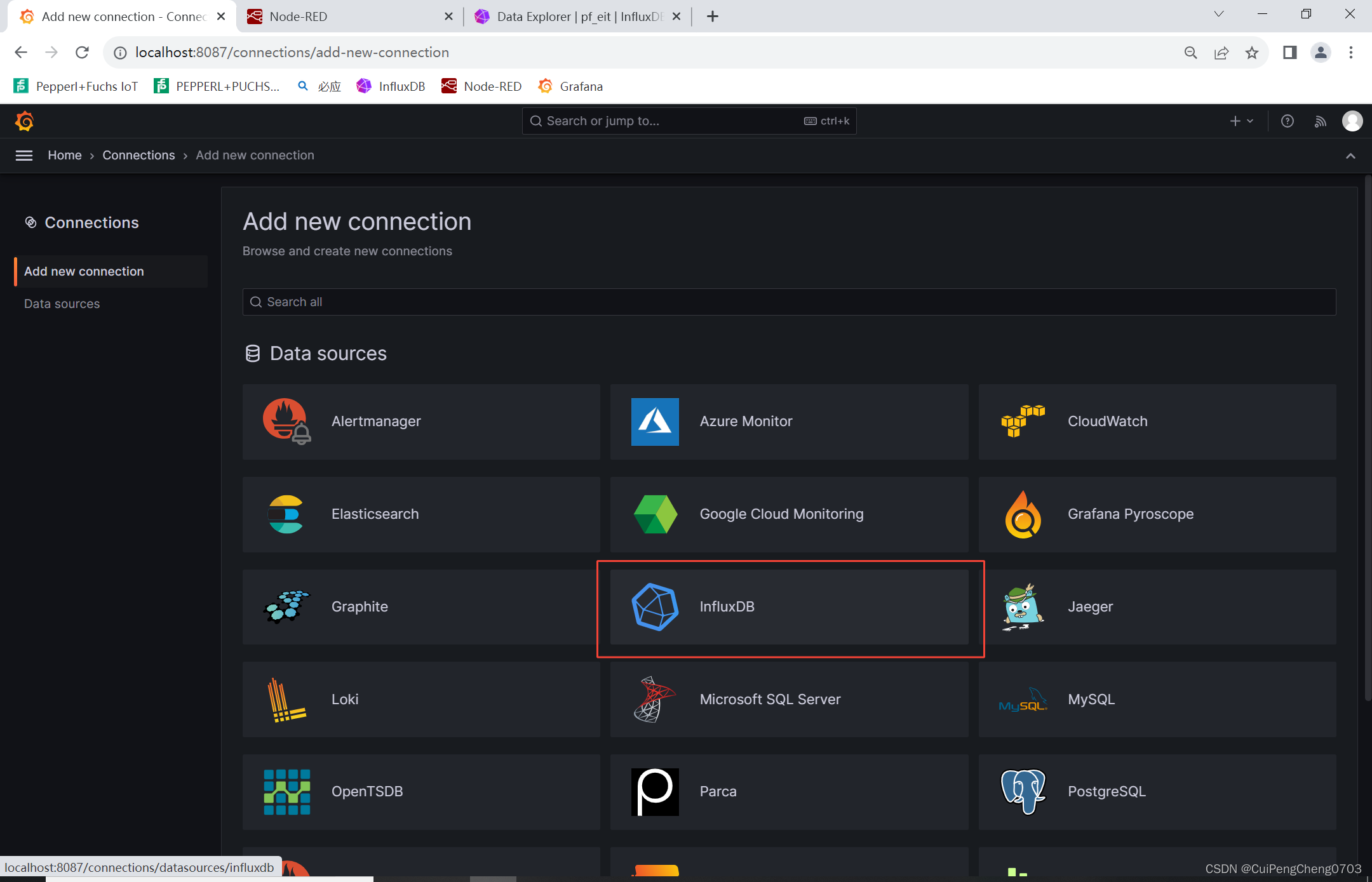The image size is (1372, 882).
Task: View site information icon in address bar
Action: tap(120, 53)
